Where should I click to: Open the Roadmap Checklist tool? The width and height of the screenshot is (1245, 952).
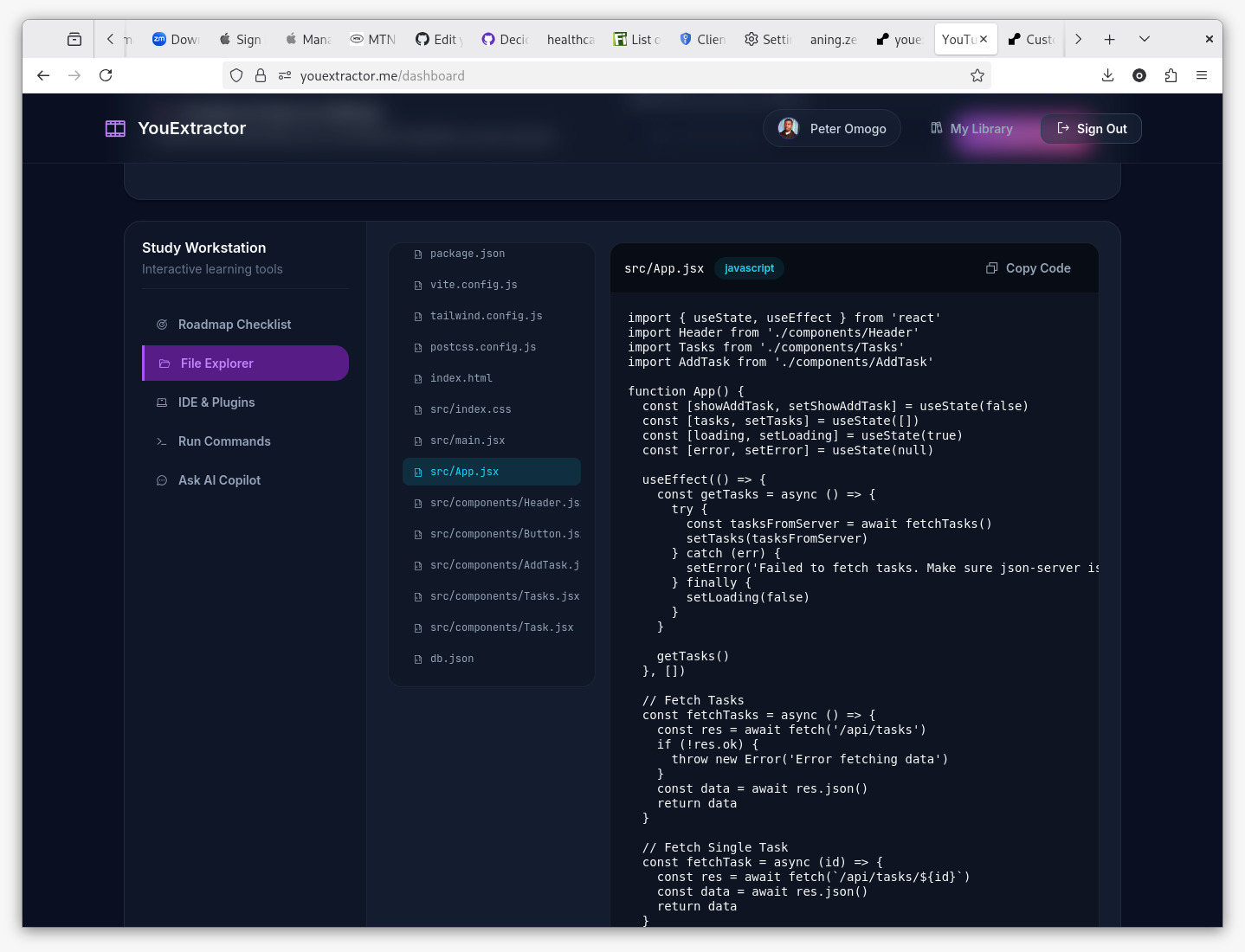[x=246, y=325]
